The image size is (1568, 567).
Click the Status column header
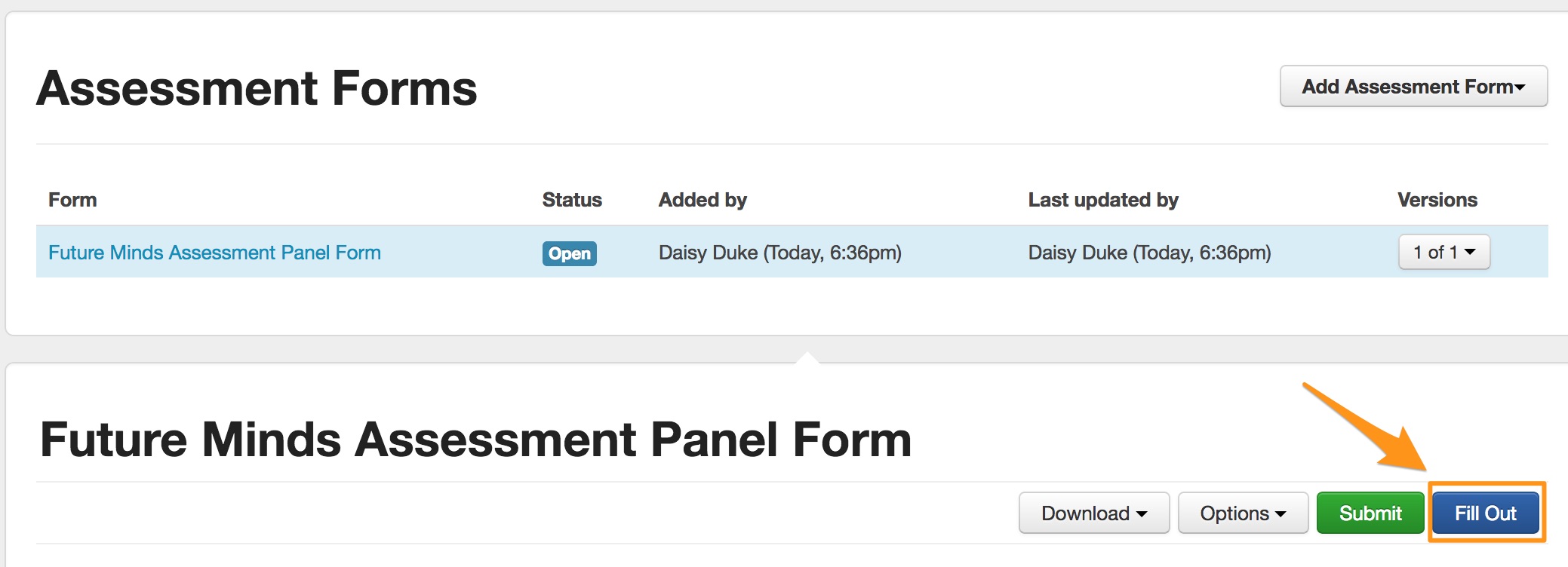(x=572, y=200)
